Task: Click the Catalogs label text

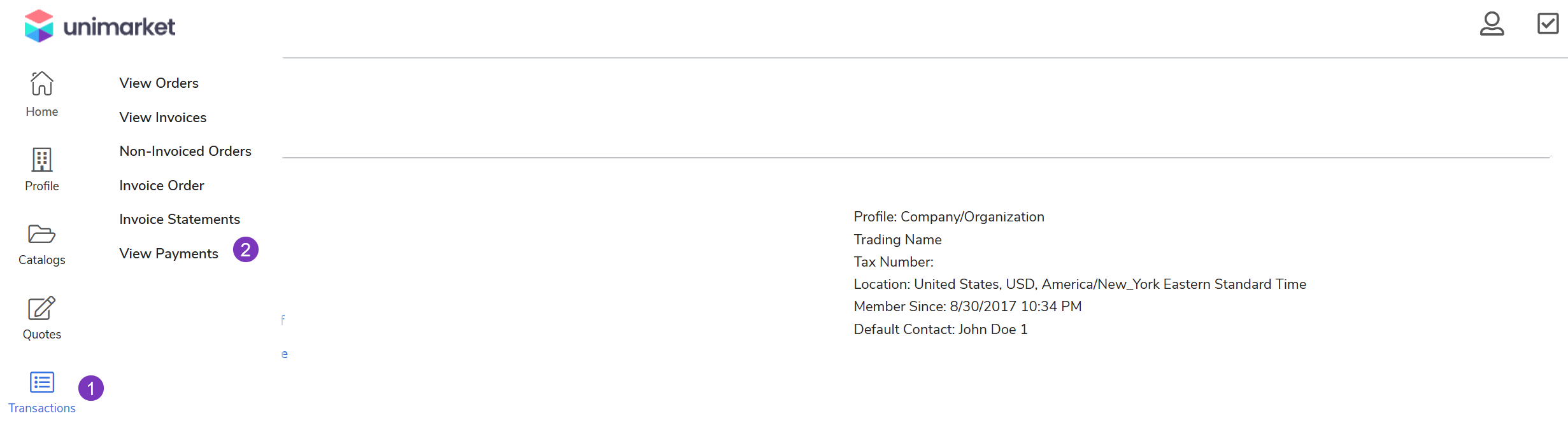Action: [41, 260]
